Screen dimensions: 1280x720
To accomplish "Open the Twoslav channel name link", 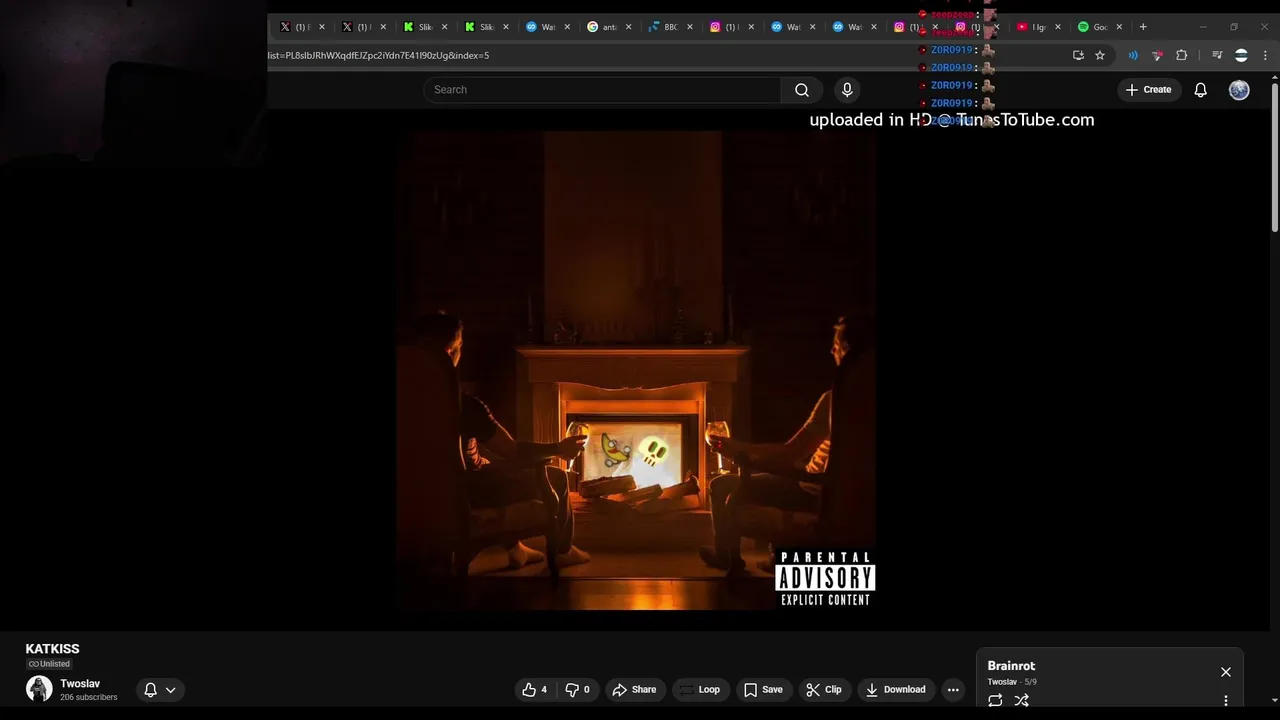I will click(80, 684).
